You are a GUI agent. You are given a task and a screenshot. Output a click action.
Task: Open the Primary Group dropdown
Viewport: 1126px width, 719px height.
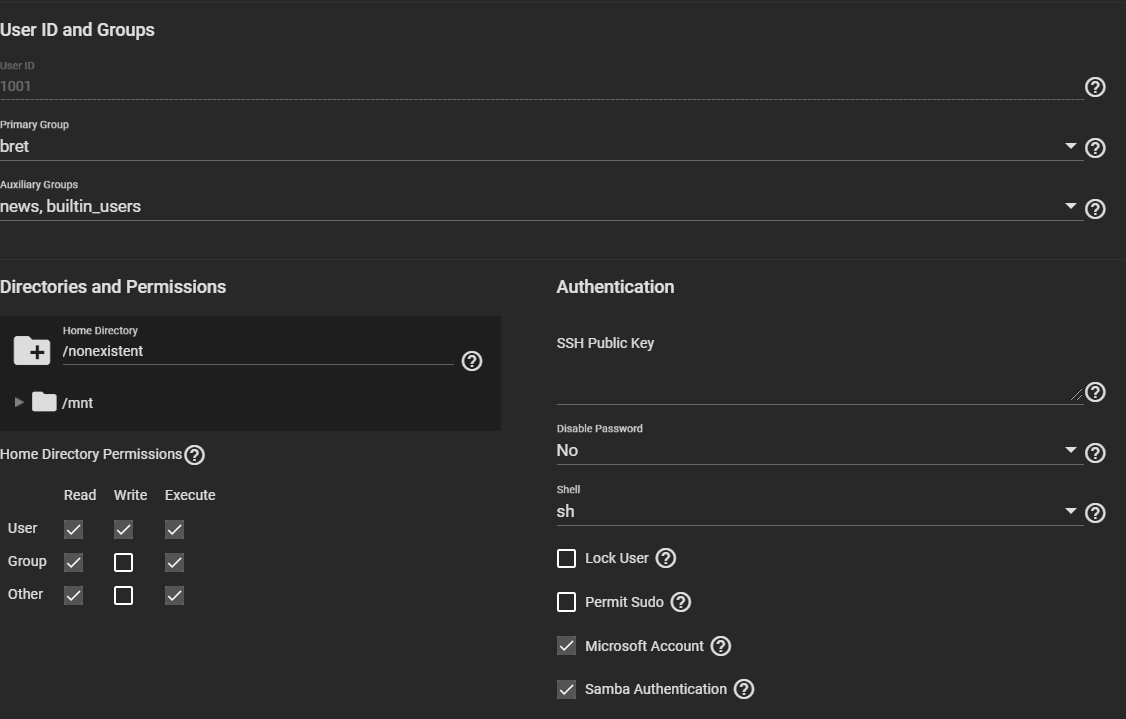pos(540,147)
